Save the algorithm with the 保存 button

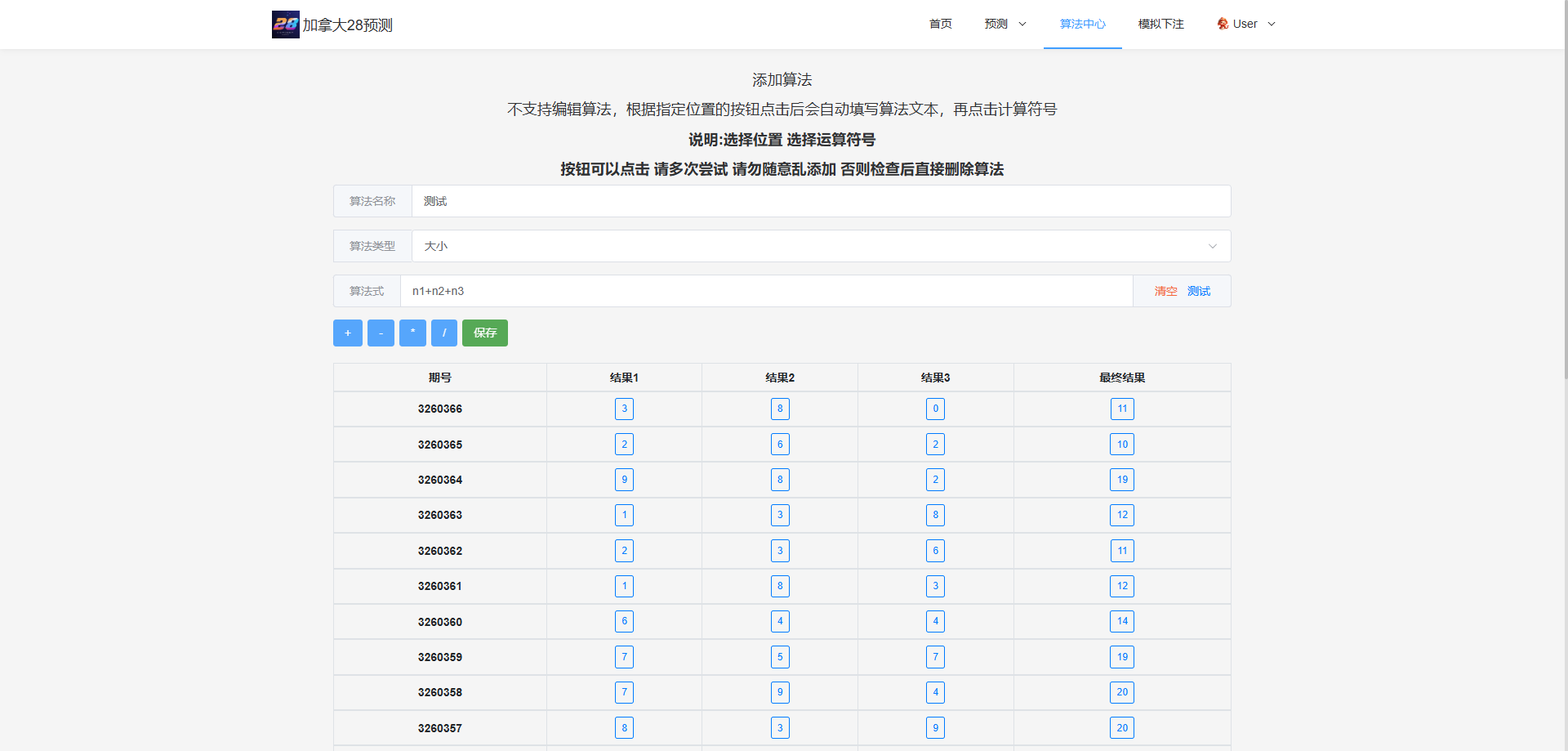point(485,333)
